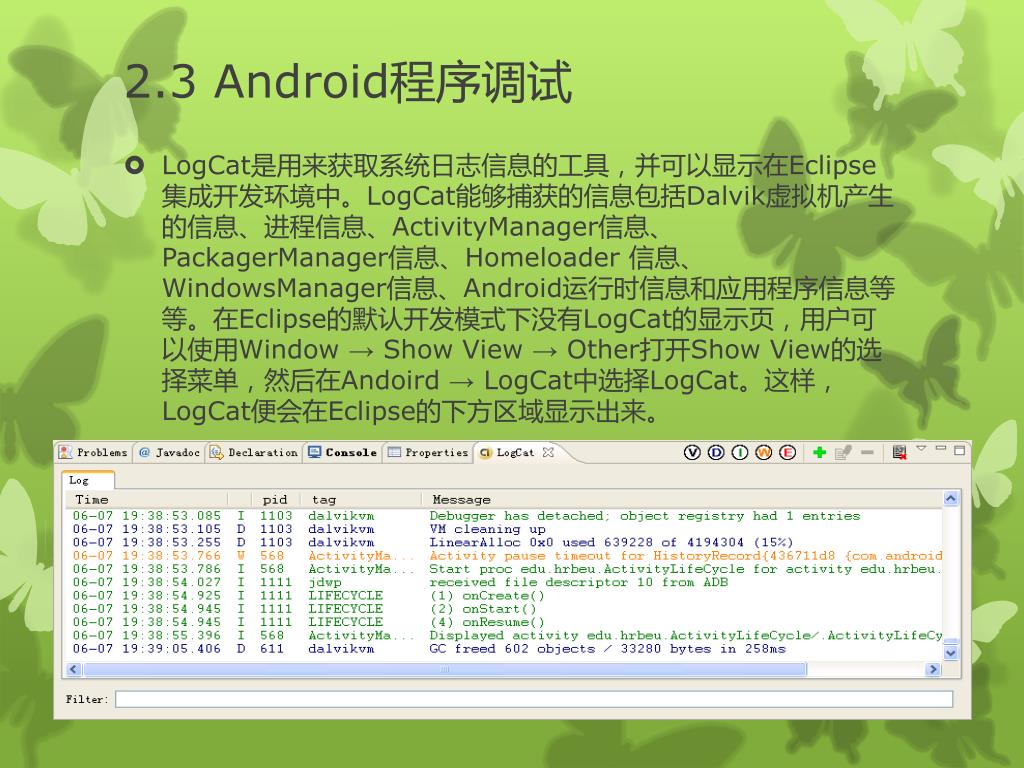Select log row '(2) onStart()'

tap(505, 609)
